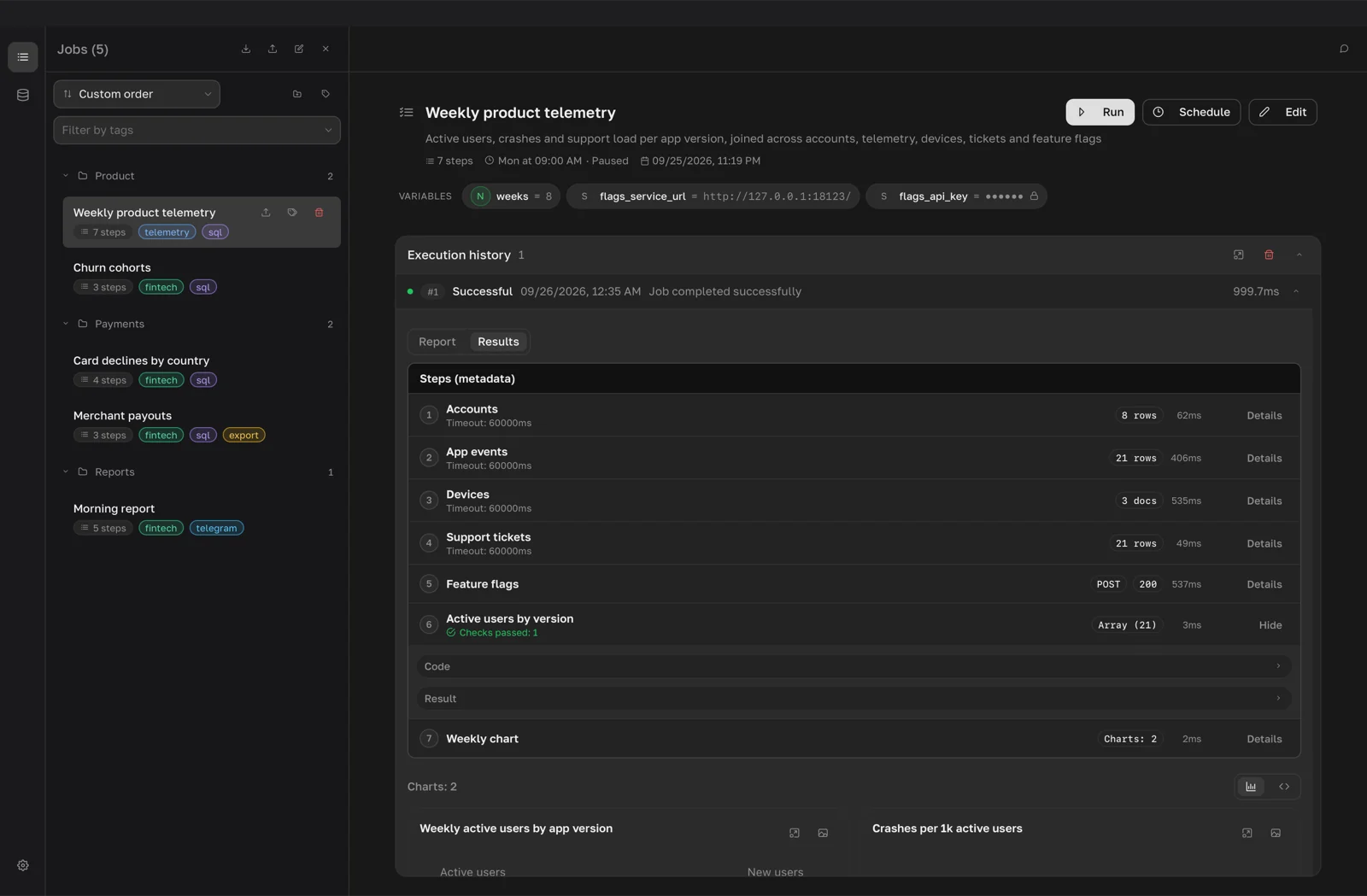Open the chat icon at top right
This screenshot has width=1367, height=896.
click(x=1344, y=49)
